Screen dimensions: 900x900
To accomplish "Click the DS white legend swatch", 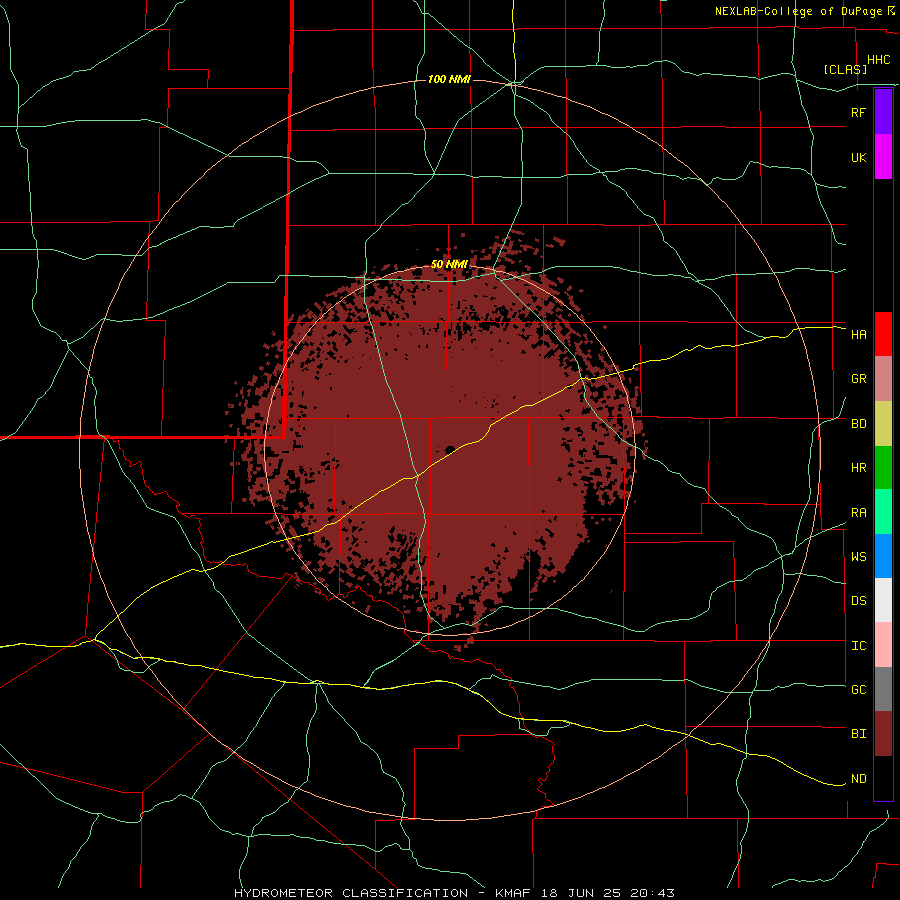I will (883, 600).
